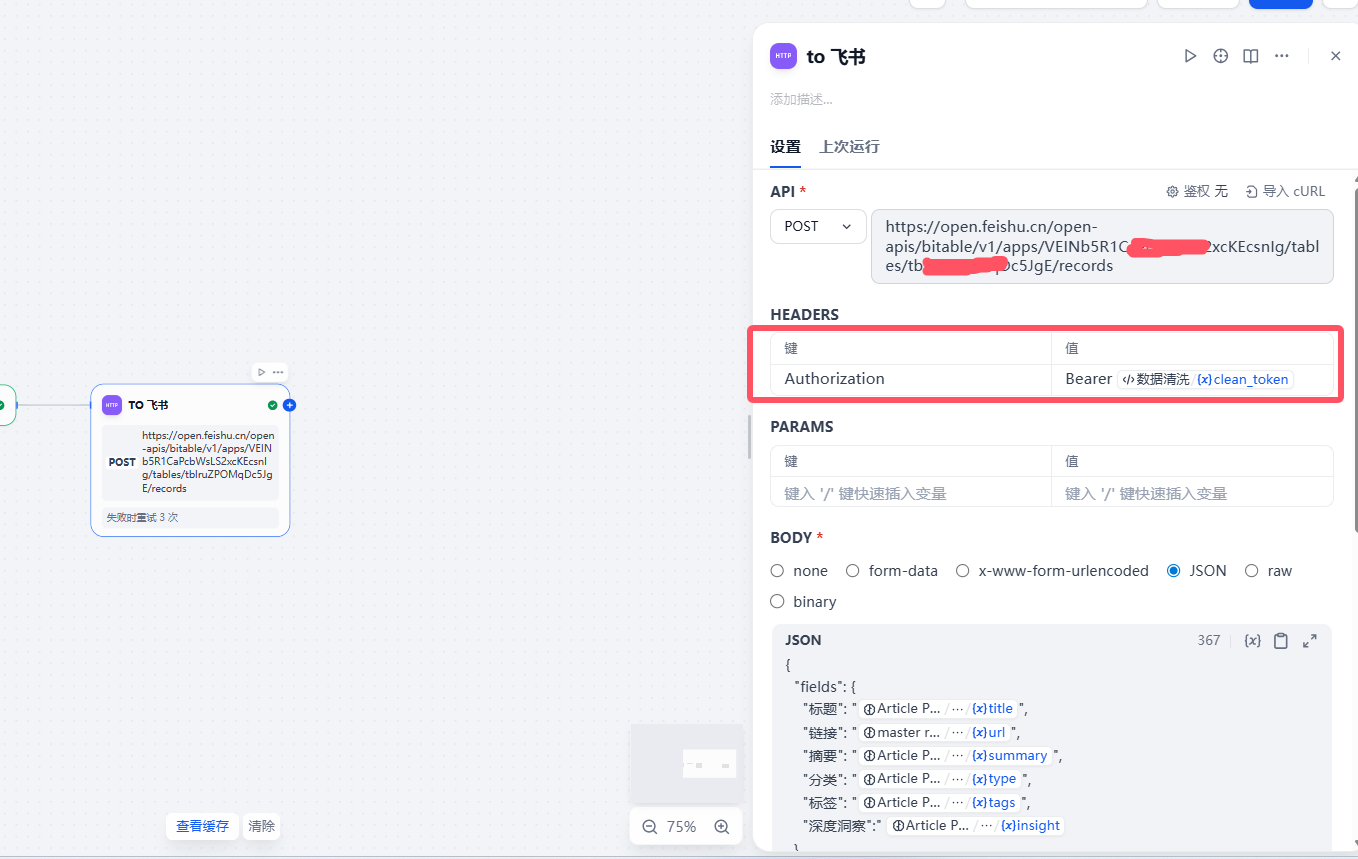
Task: Close the to 飞书 settings panel
Action: coord(1335,56)
